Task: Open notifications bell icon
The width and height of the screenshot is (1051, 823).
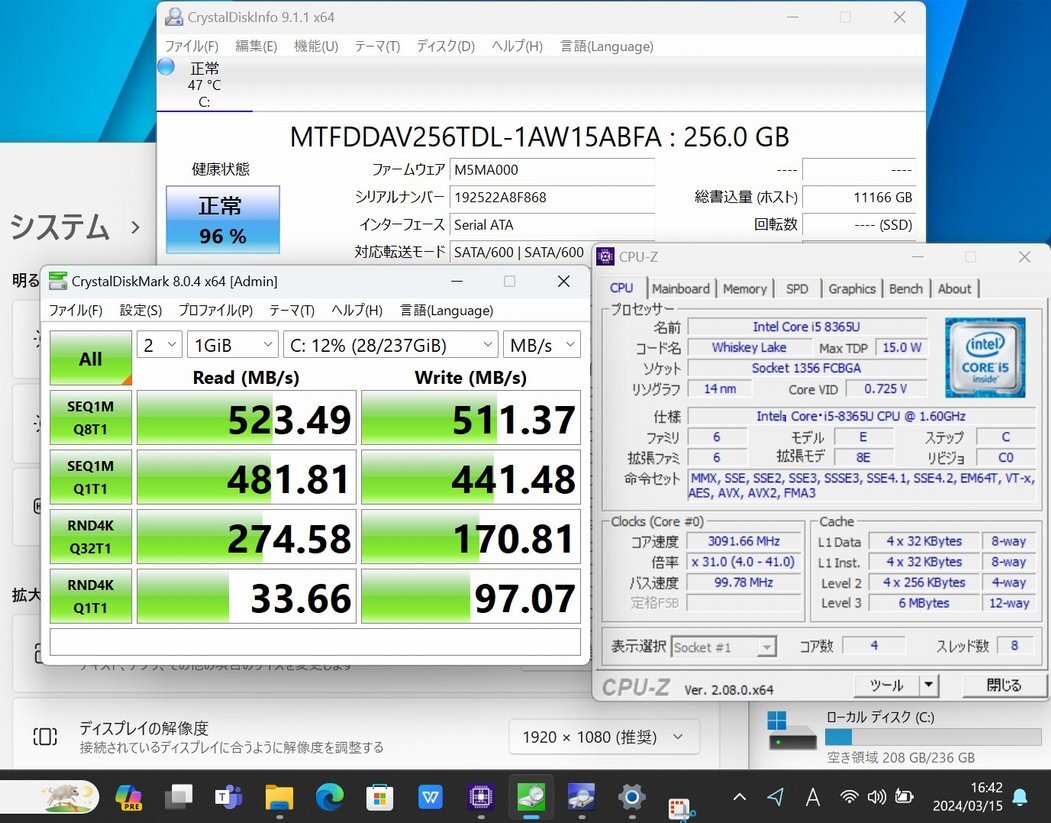Action: 1020,797
